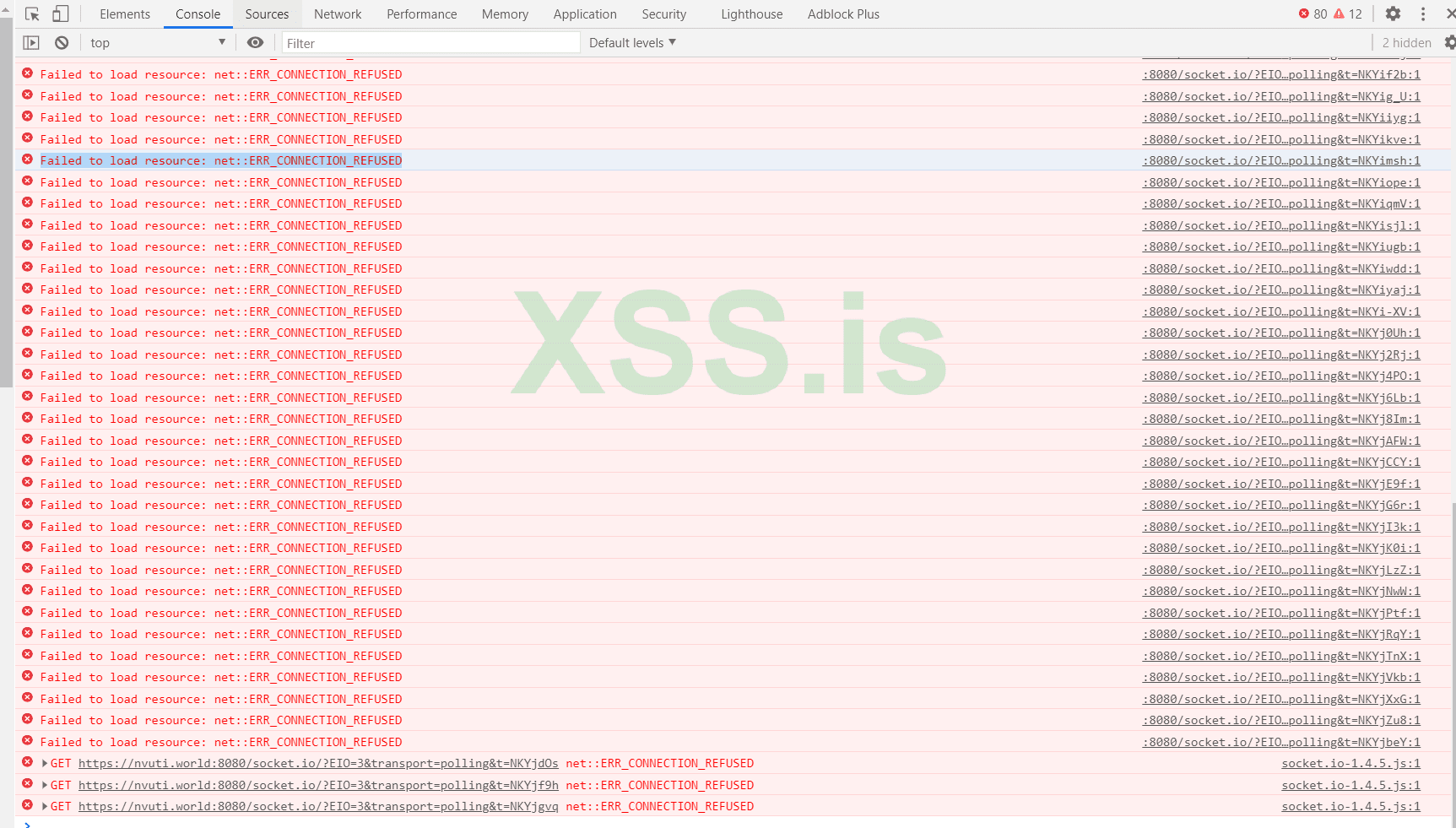1456x828 pixels.
Task: Open the three-dot customize DevTools menu
Action: click(1423, 14)
